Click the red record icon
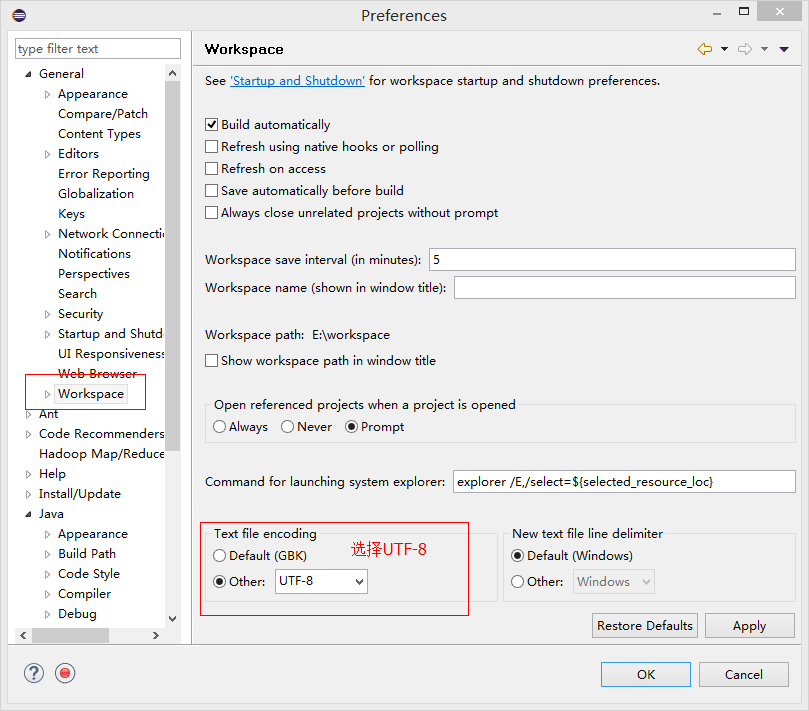Viewport: 809px width, 711px height. (x=65, y=673)
